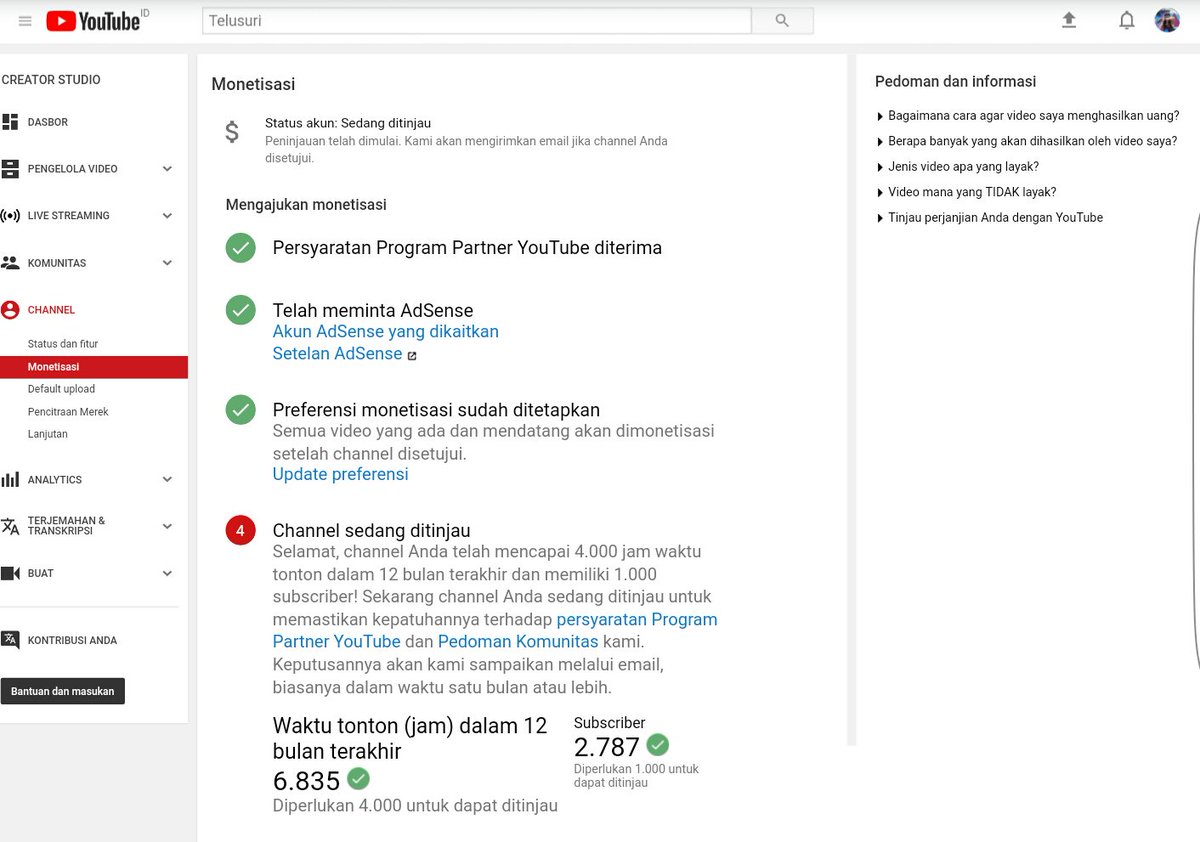The image size is (1200, 842).
Task: Select the Monetisasi submenu item
Action: [94, 367]
